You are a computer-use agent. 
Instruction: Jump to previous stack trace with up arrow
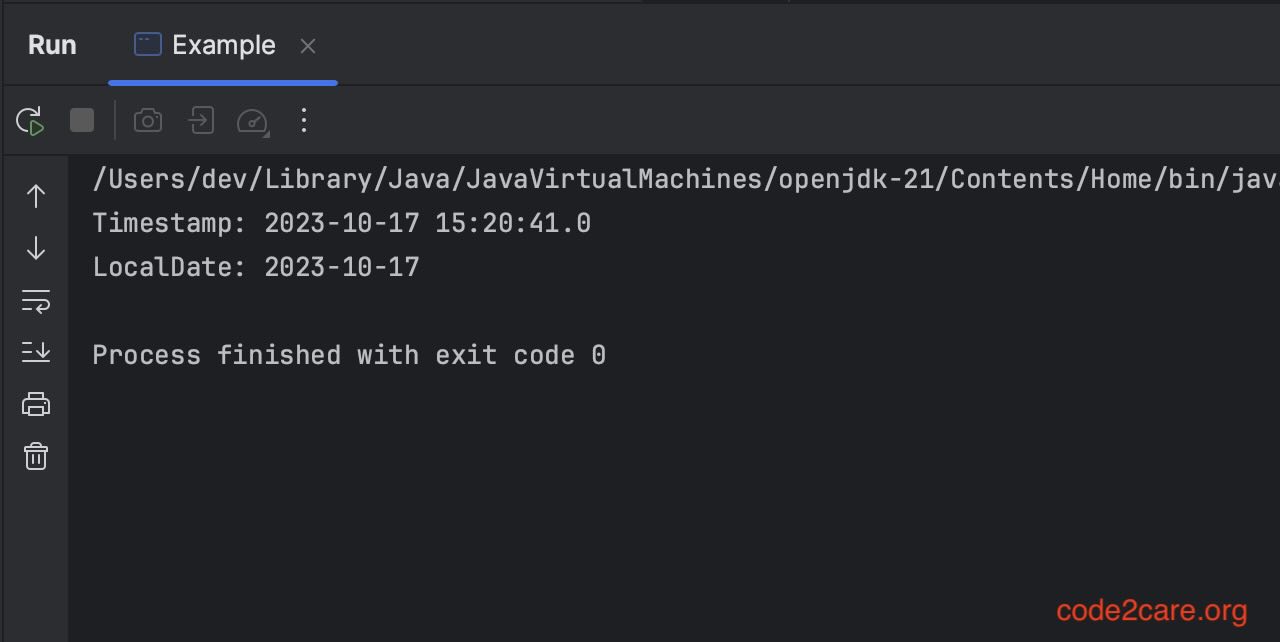36,196
